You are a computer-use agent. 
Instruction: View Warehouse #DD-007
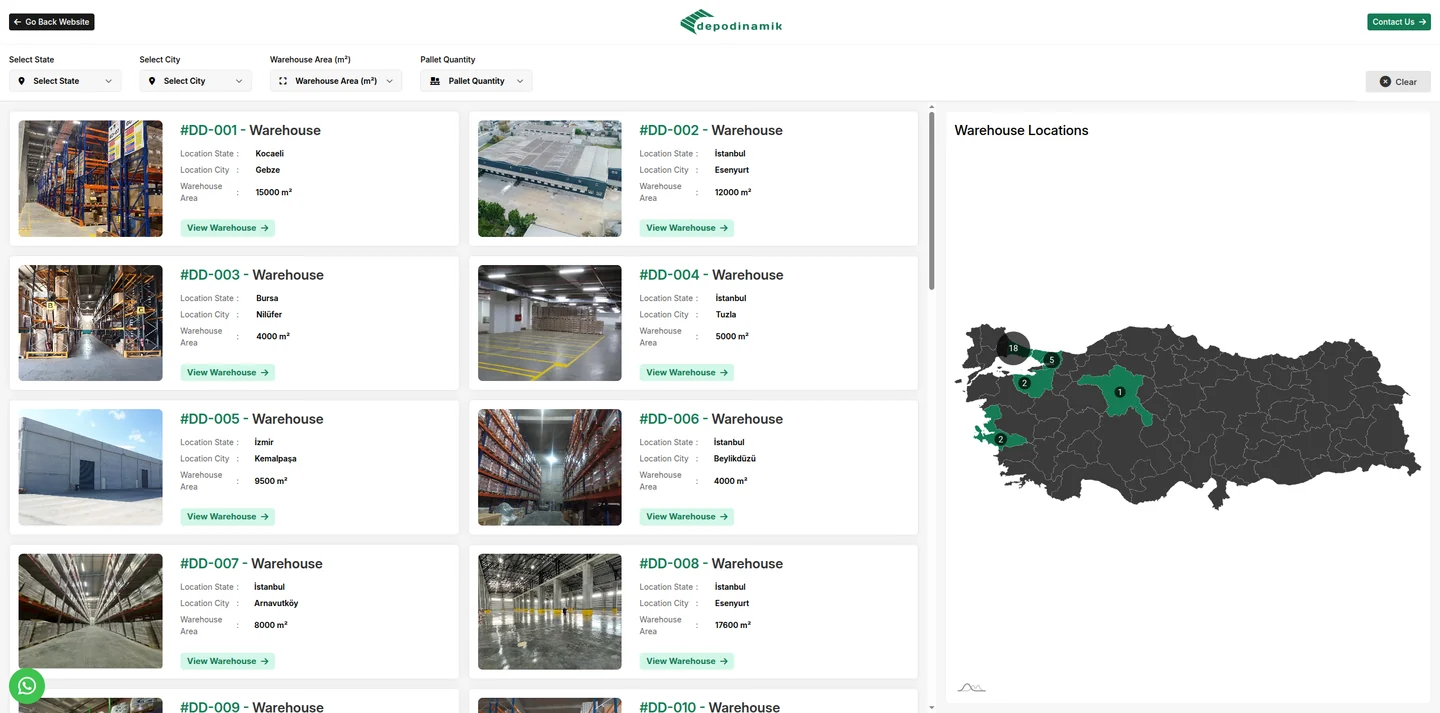coord(228,661)
